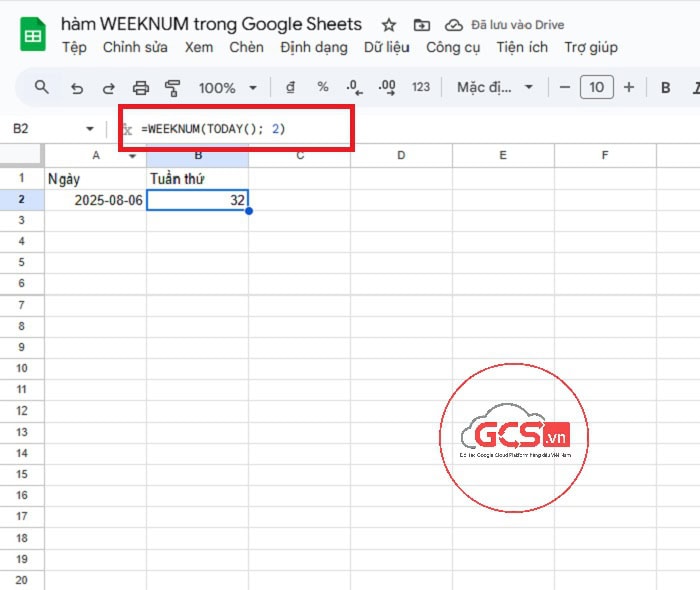
Task: Click the Google Sheets home logo
Action: pyautogui.click(x=32, y=35)
